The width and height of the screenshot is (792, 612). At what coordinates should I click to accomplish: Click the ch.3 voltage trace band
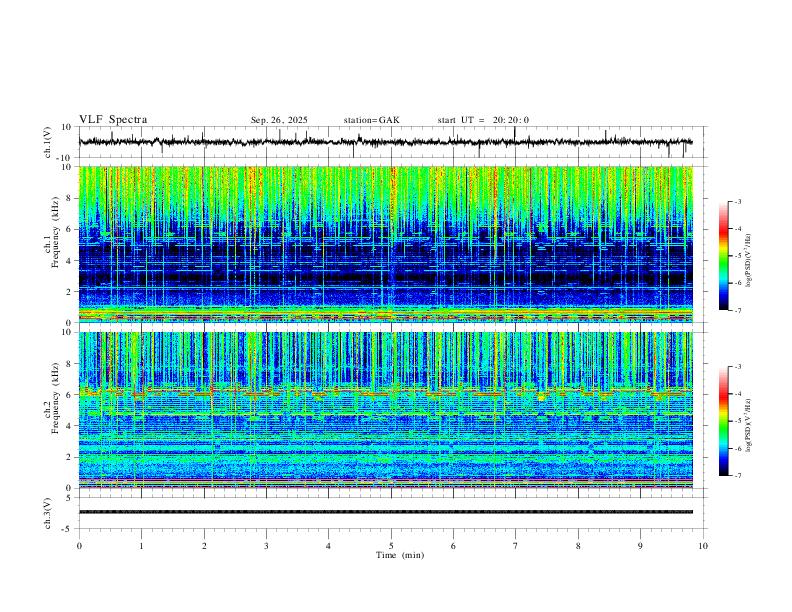(x=385, y=512)
